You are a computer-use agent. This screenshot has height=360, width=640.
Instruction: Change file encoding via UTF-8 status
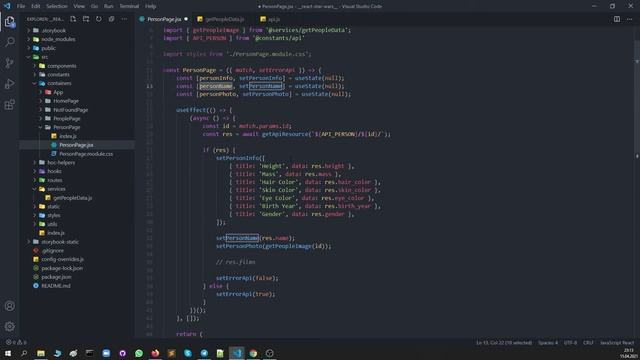tap(570, 343)
